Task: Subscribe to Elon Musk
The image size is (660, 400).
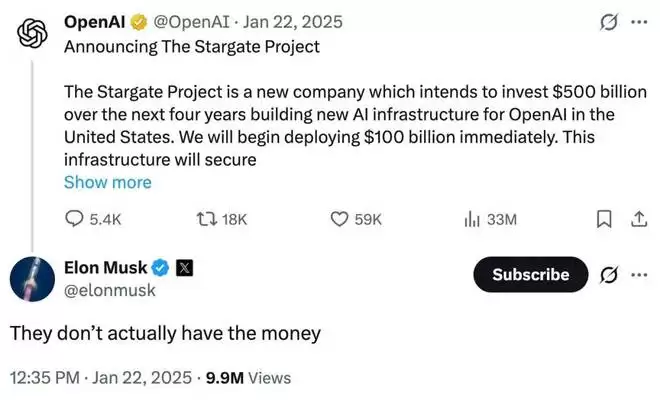Action: pyautogui.click(x=530, y=275)
